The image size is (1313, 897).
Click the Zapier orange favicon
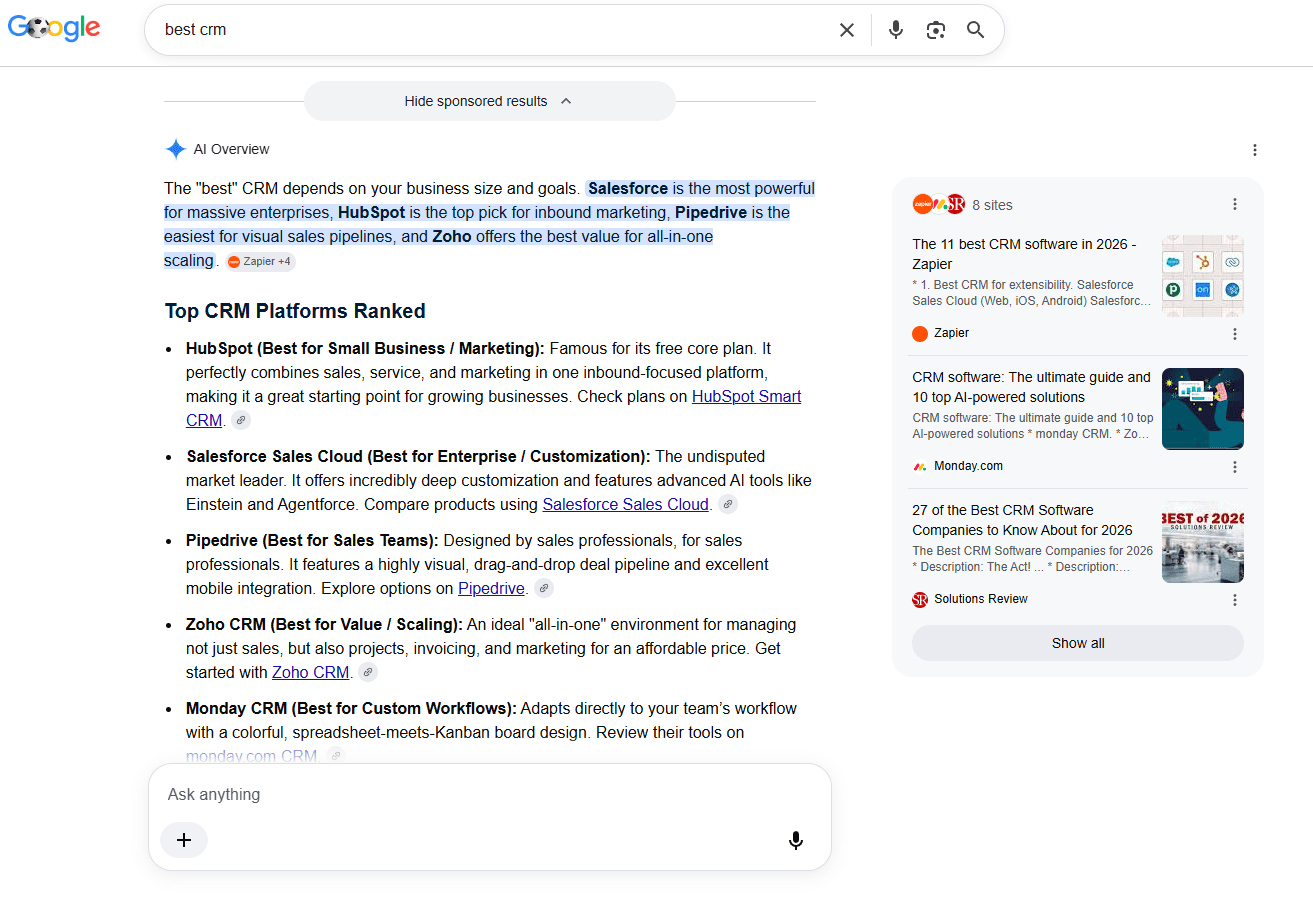tap(920, 333)
